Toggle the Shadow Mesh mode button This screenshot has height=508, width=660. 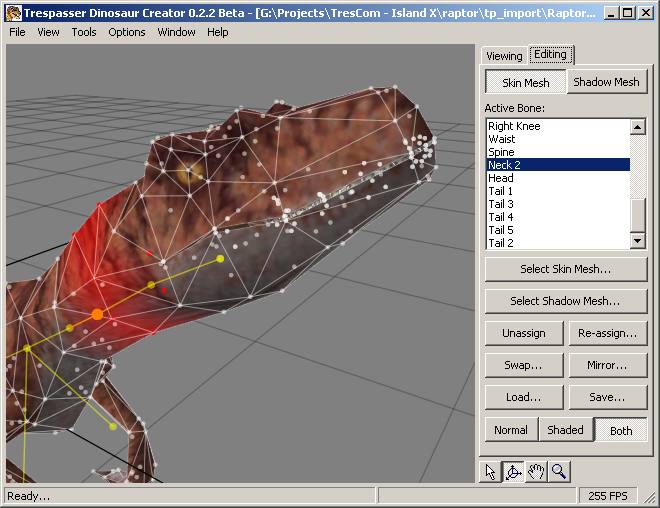click(x=607, y=82)
